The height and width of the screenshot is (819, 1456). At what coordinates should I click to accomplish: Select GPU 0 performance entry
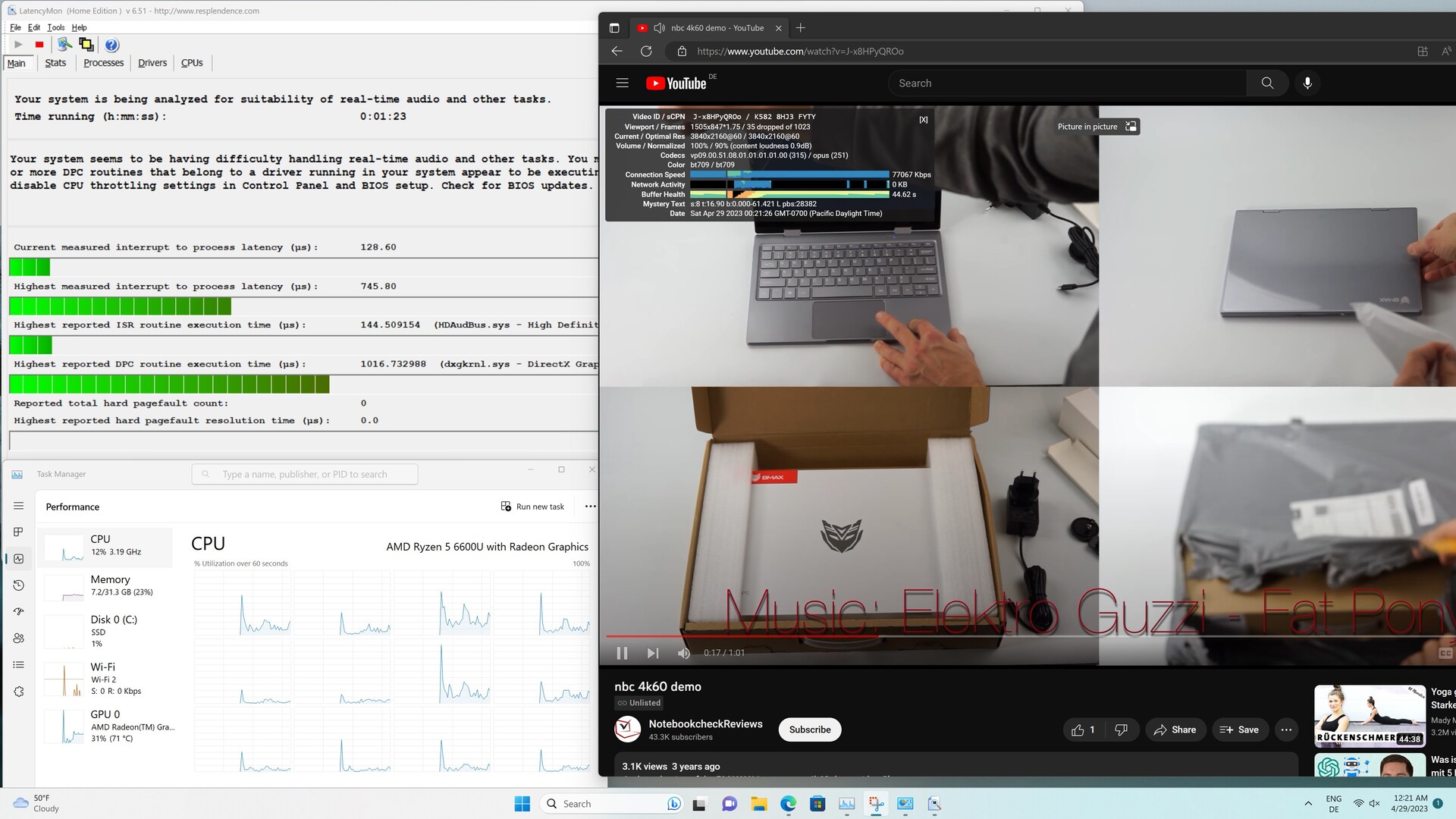point(106,726)
